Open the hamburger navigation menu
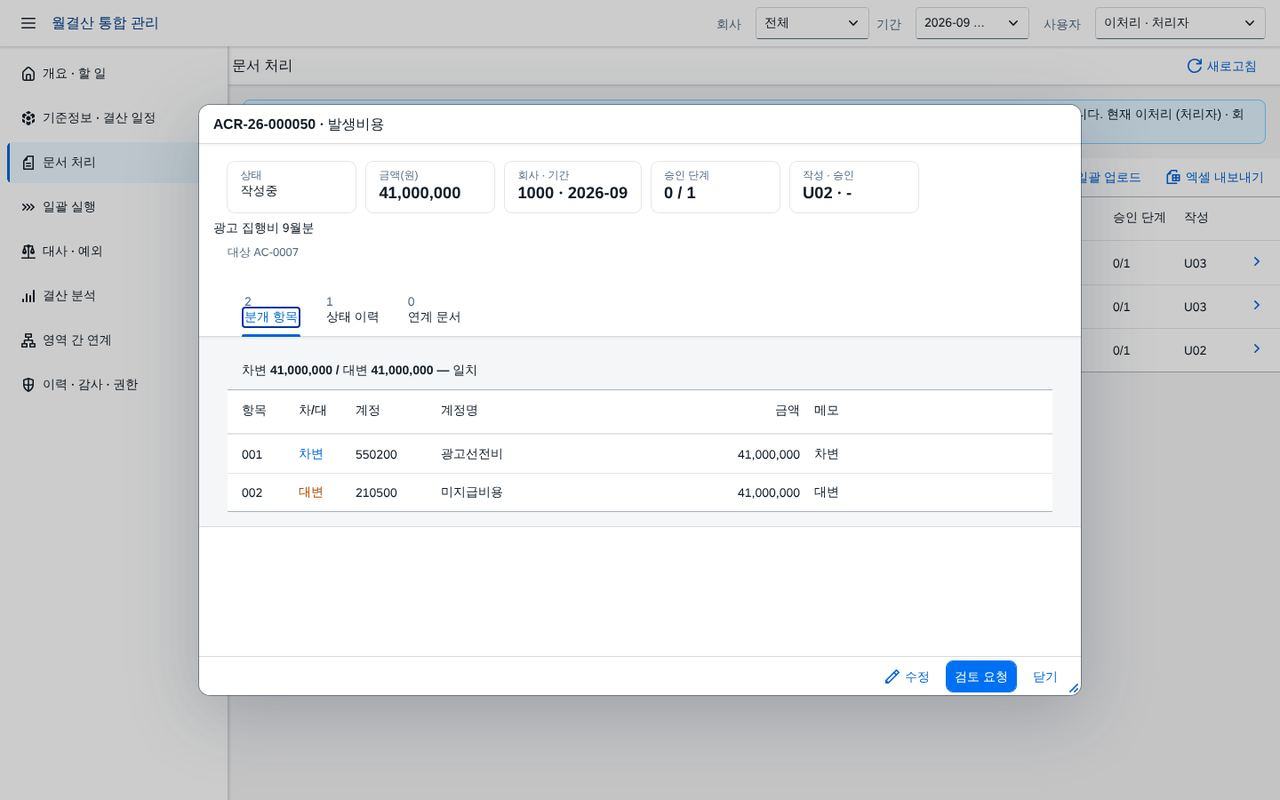The image size is (1280, 800). [28, 23]
